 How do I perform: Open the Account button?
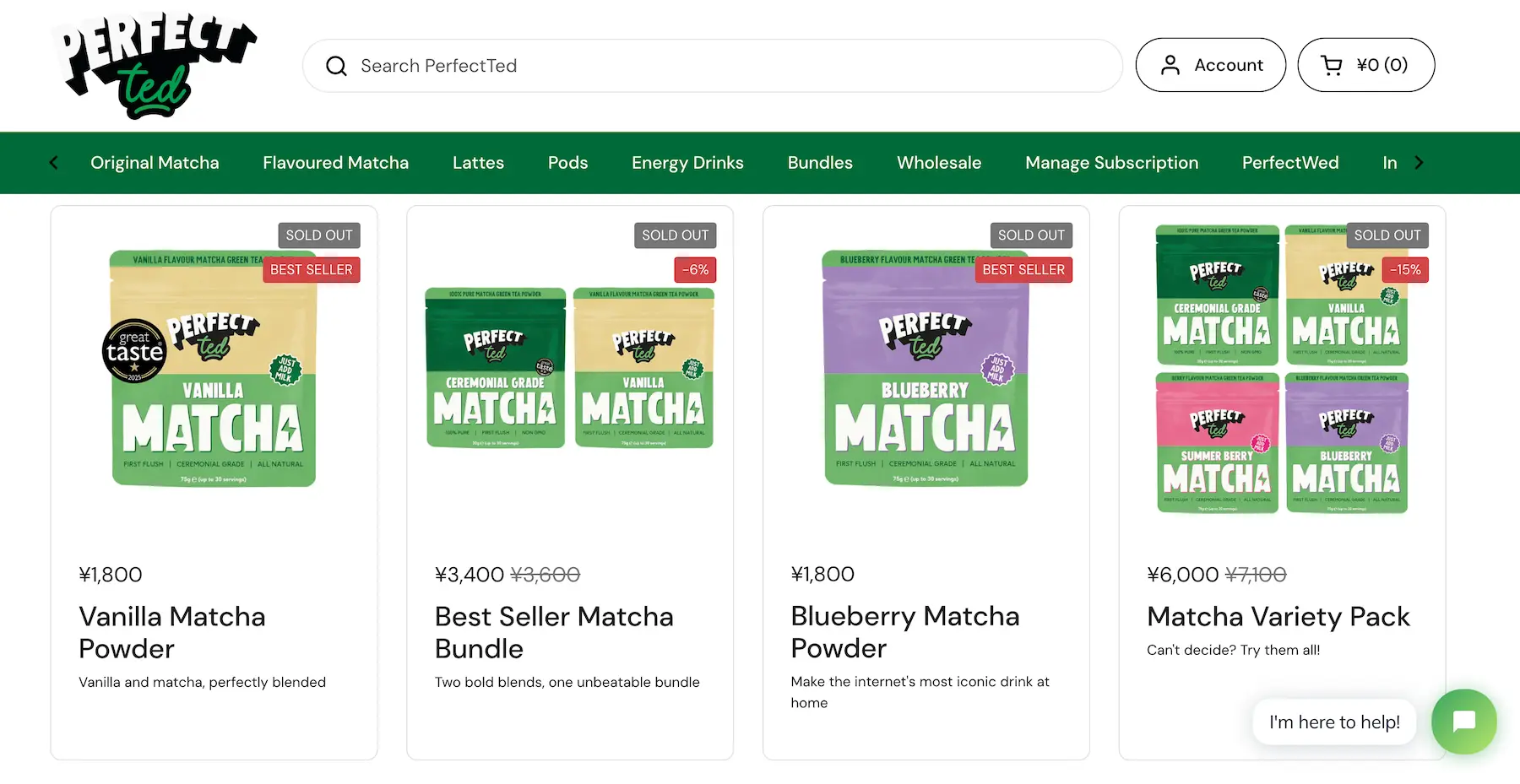pyautogui.click(x=1211, y=65)
